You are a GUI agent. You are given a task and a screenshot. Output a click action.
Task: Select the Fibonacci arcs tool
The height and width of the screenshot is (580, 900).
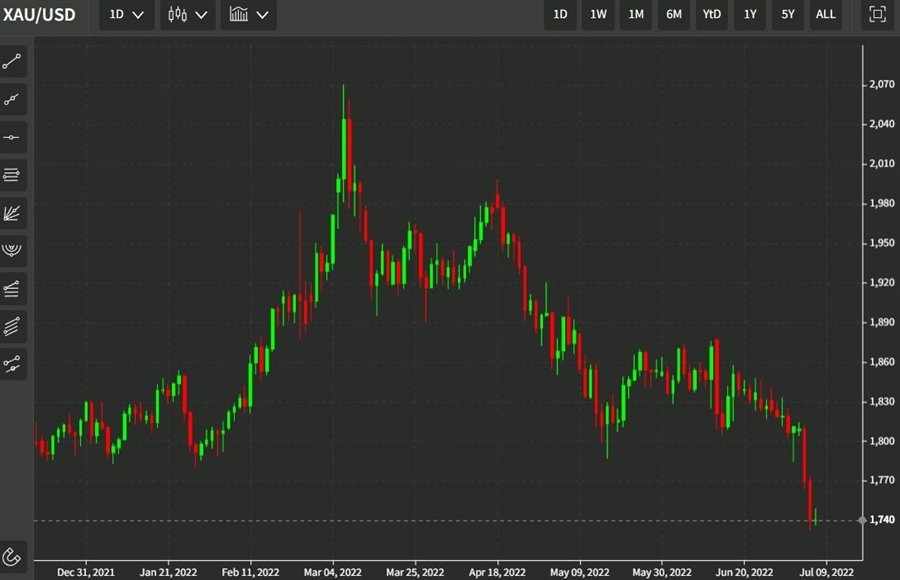pos(12,251)
